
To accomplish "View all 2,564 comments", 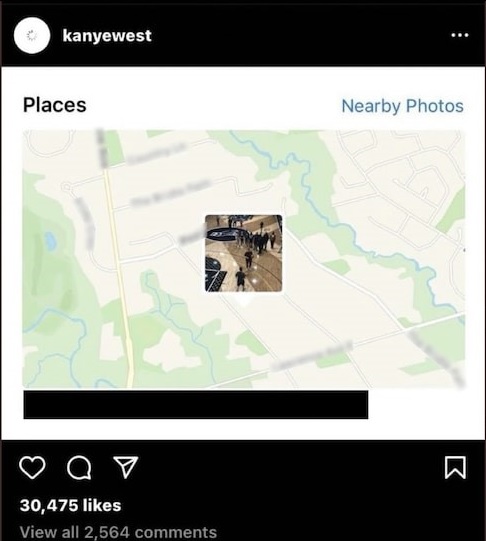I will click(118, 532).
